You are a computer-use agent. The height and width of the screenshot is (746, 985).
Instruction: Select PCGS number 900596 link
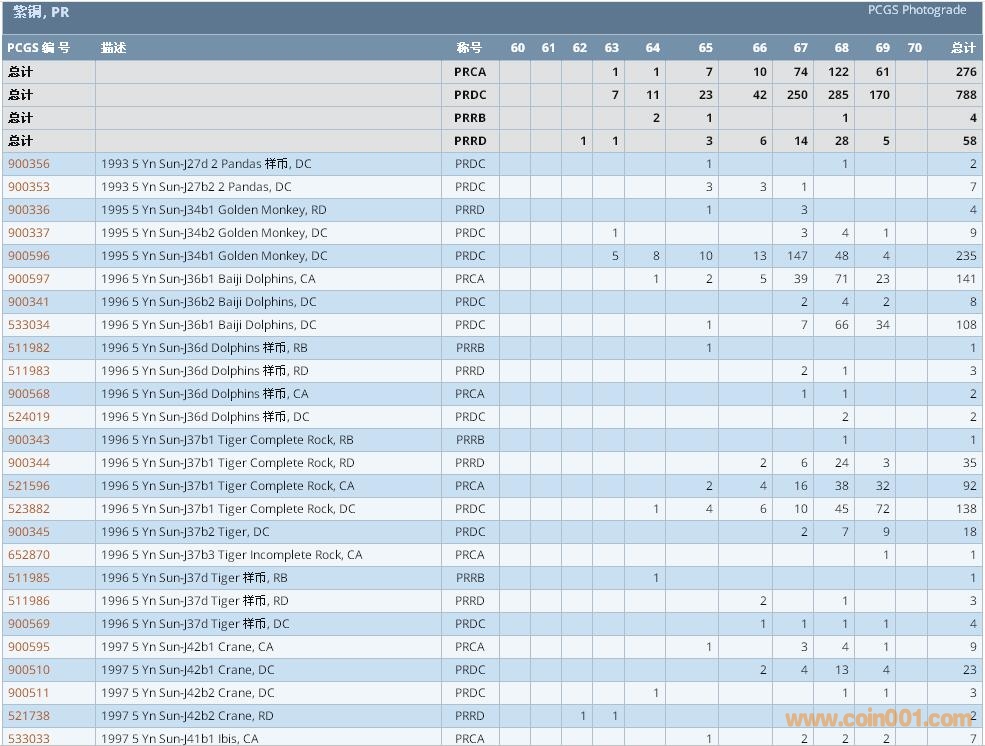[x=29, y=256]
